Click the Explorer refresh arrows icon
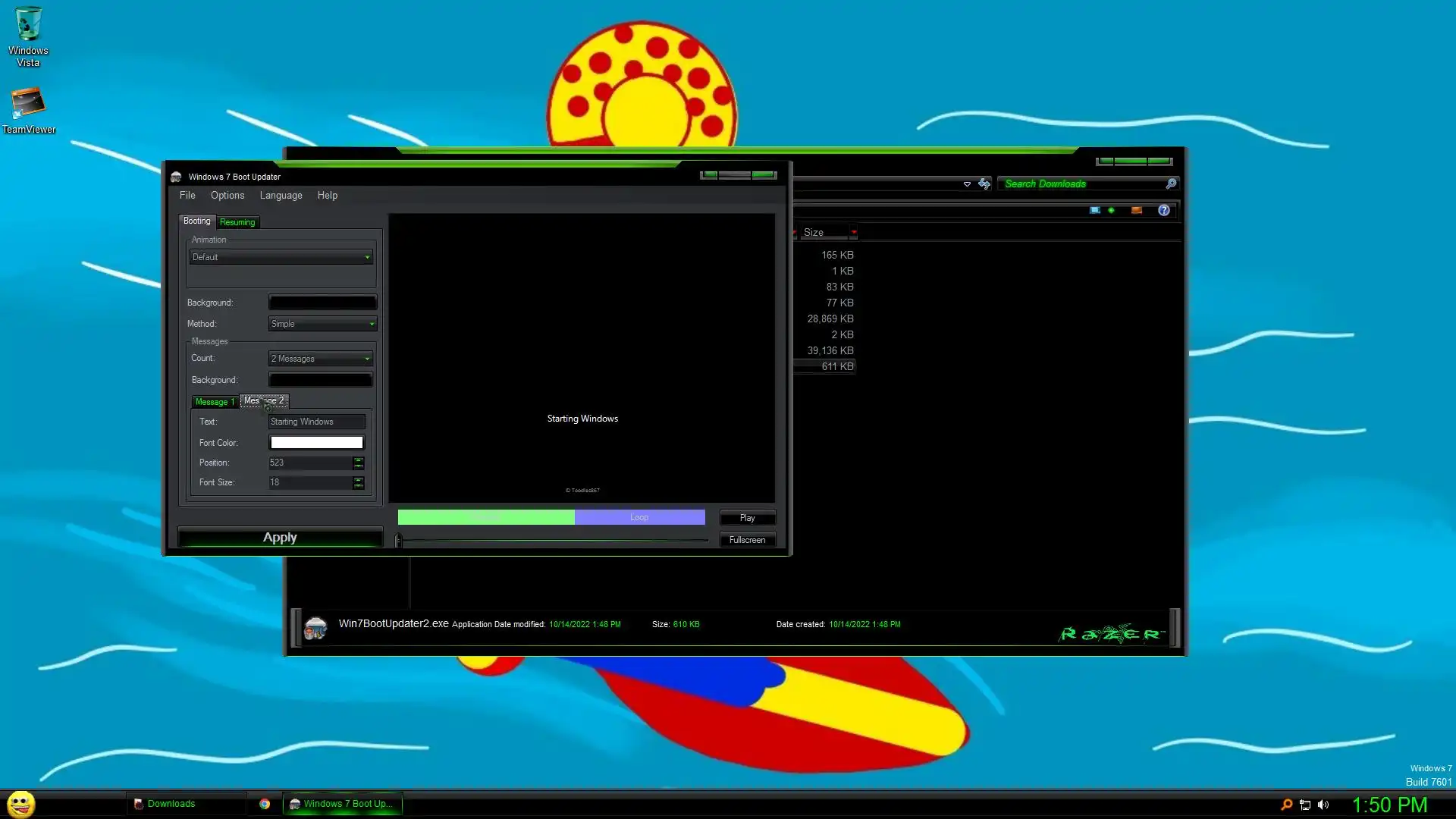Screen dimensions: 1456x819 coord(984,184)
